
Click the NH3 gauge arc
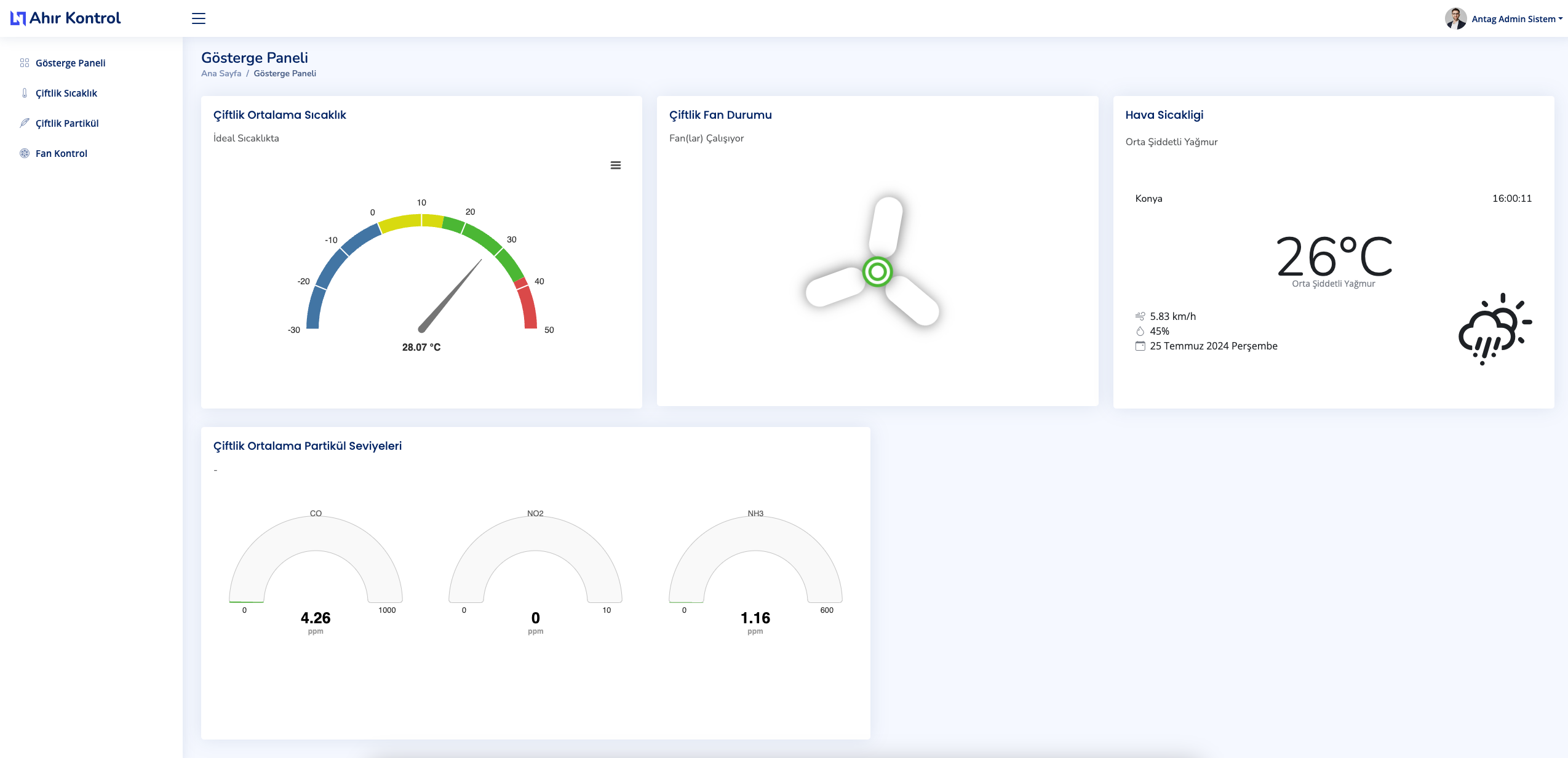pos(755,534)
